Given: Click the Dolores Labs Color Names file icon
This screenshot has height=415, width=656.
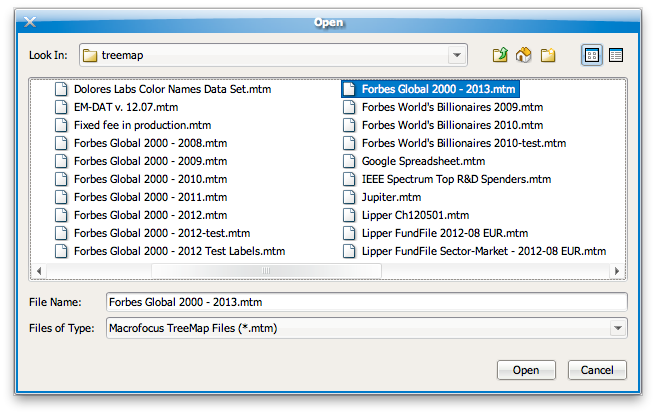Looking at the screenshot, I should tap(61, 89).
